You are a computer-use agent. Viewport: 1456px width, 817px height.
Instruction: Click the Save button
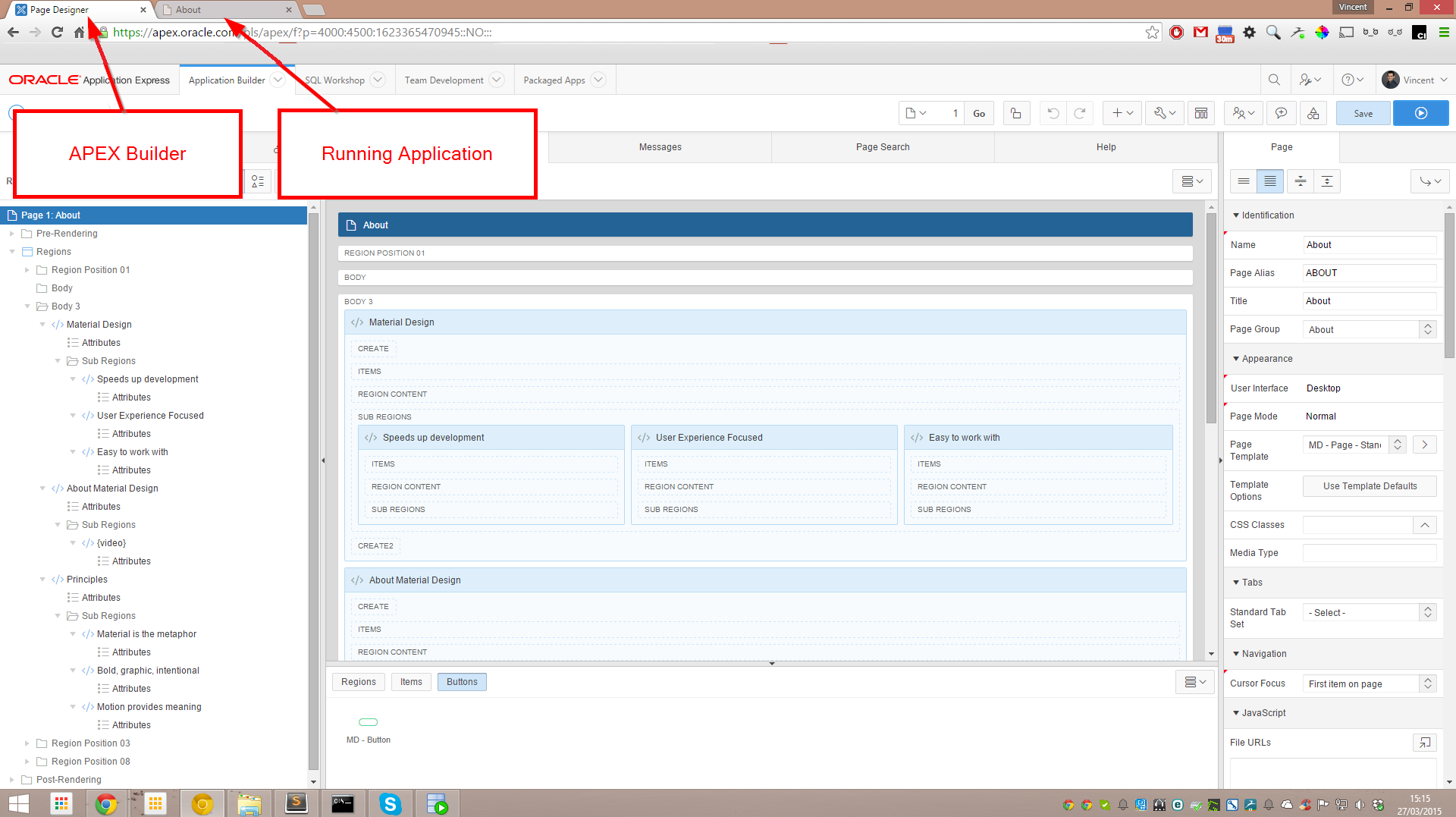[1363, 113]
